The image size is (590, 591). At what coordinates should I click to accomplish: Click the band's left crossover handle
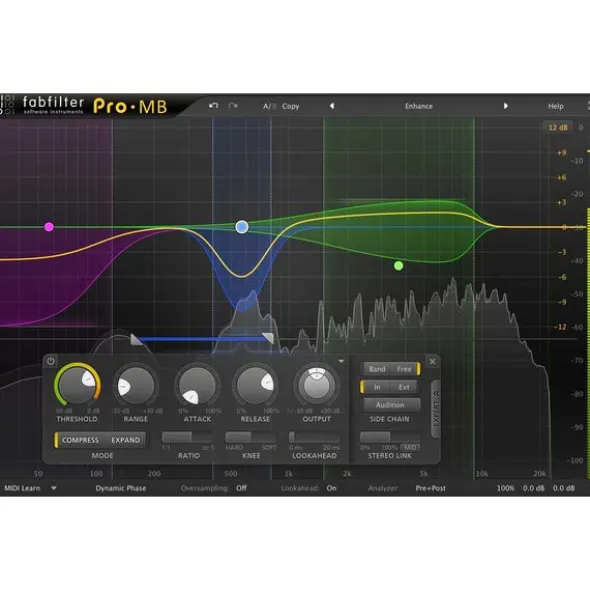136,339
